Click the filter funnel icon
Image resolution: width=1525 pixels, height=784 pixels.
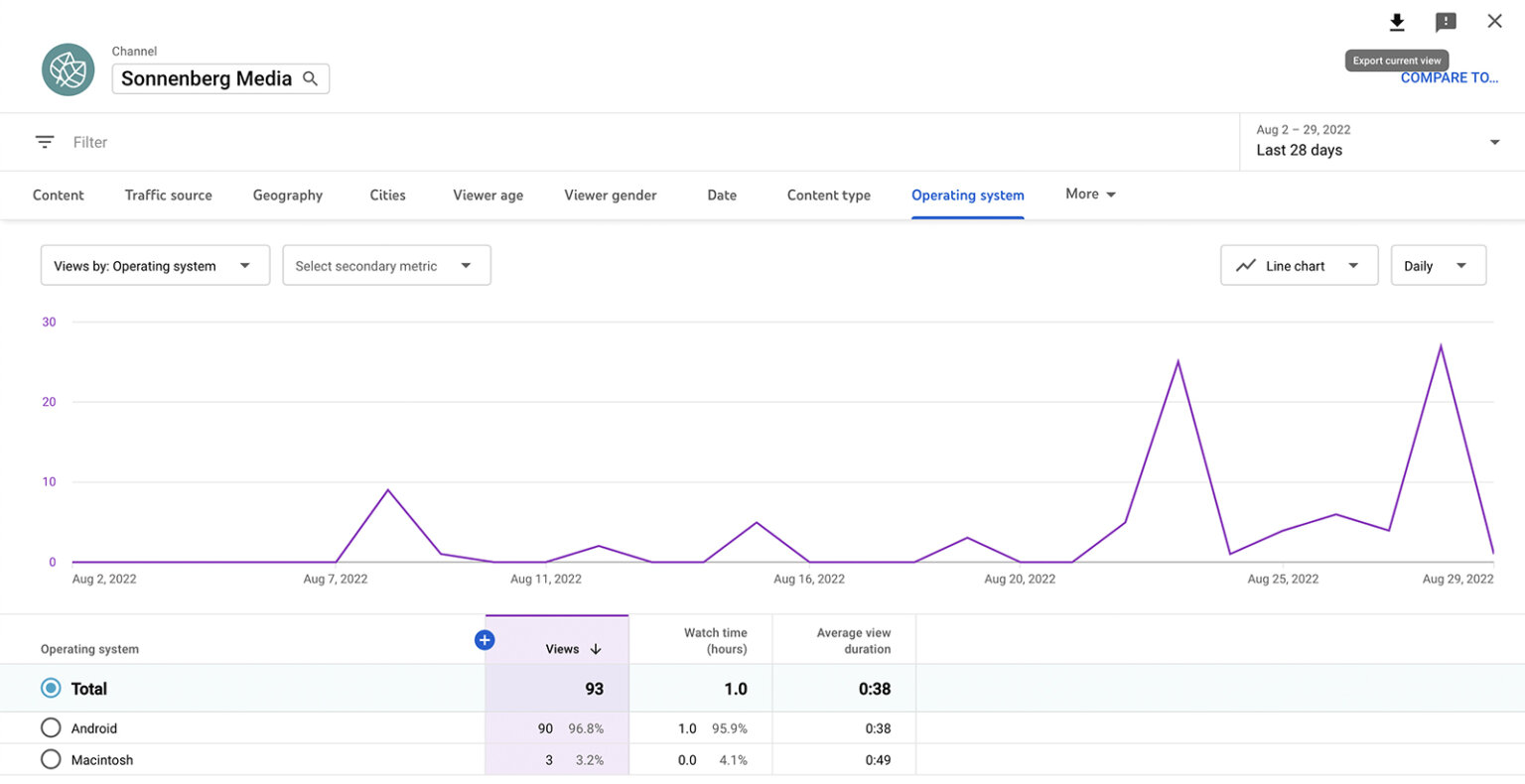[44, 141]
